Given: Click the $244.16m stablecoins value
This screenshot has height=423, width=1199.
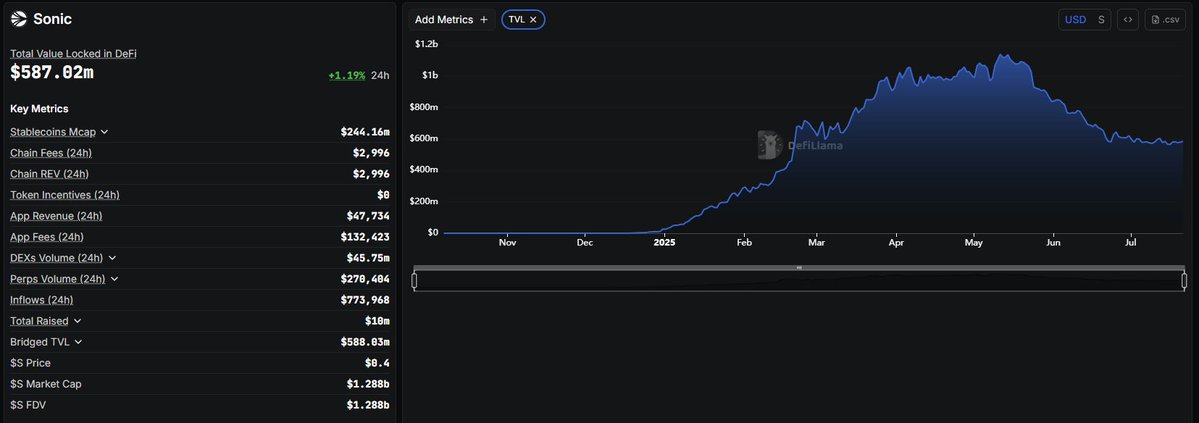Looking at the screenshot, I should [365, 132].
